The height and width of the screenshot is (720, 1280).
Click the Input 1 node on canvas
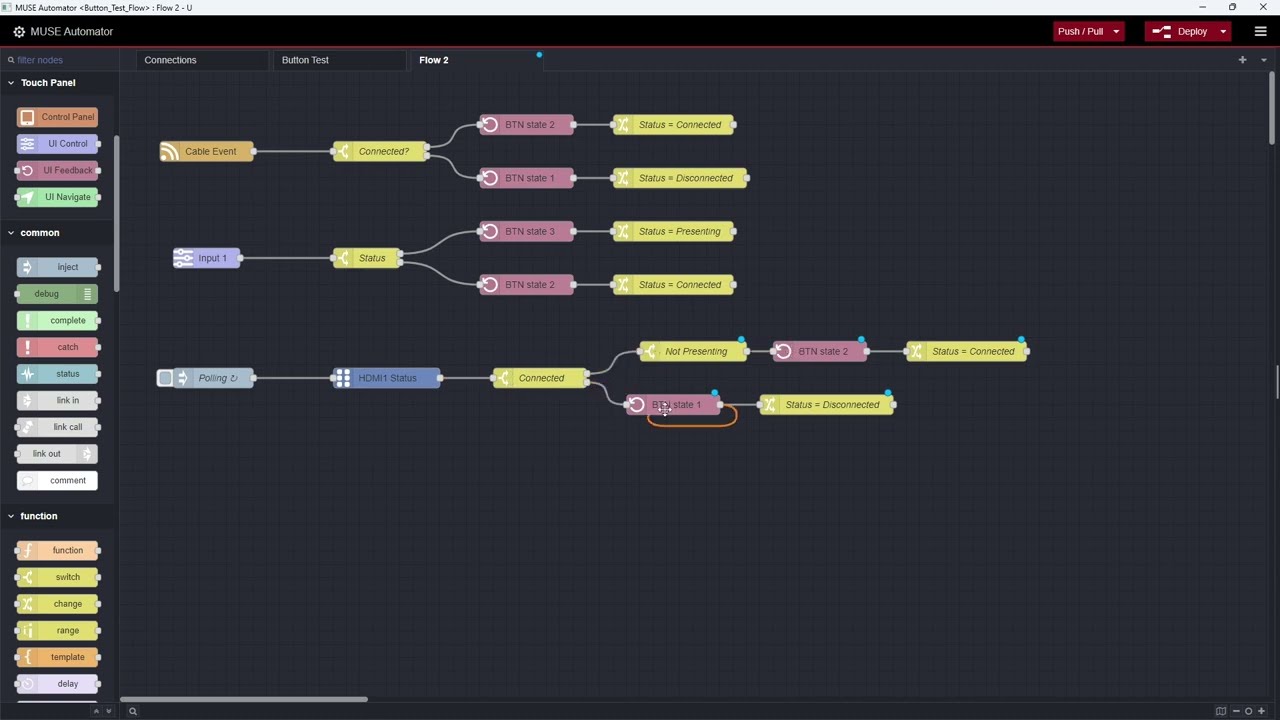207,258
